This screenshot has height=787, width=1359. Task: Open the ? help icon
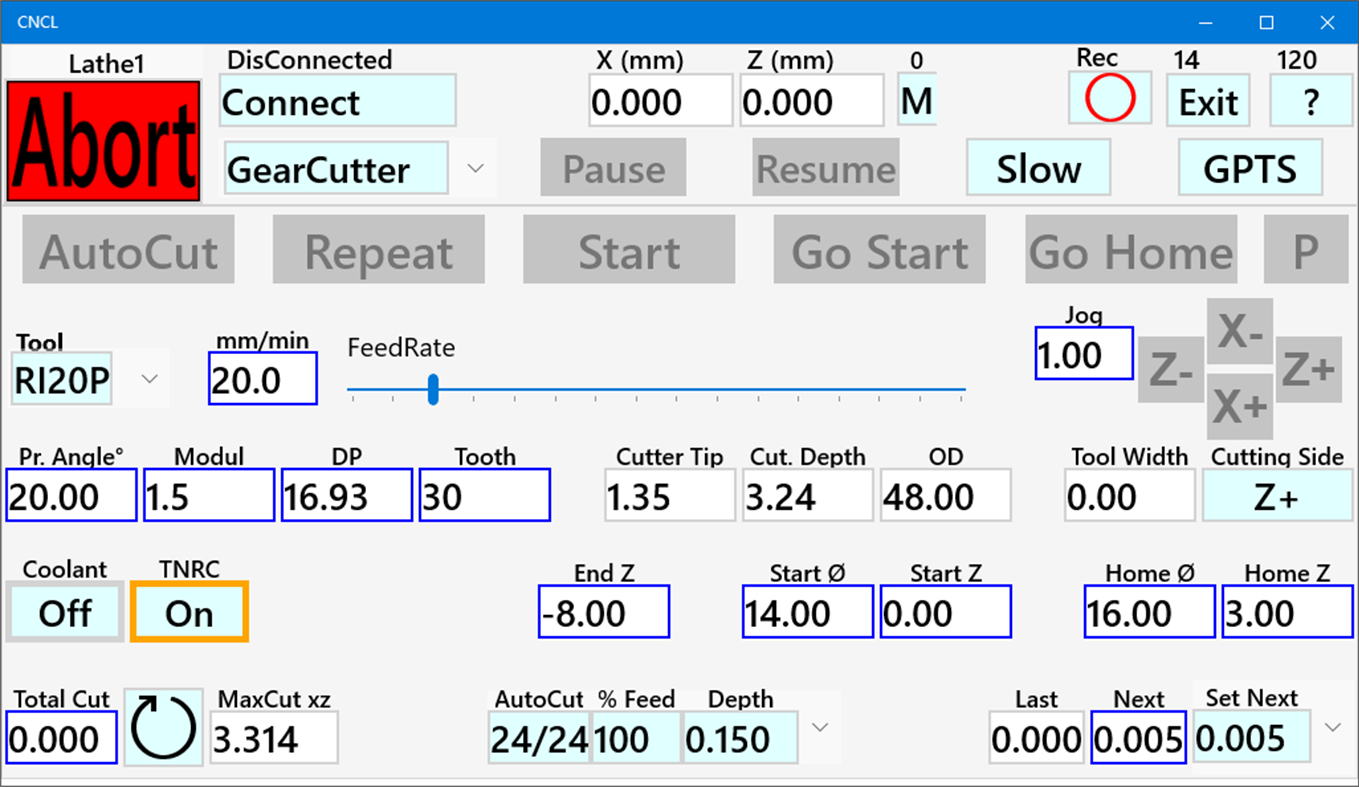tap(1311, 99)
